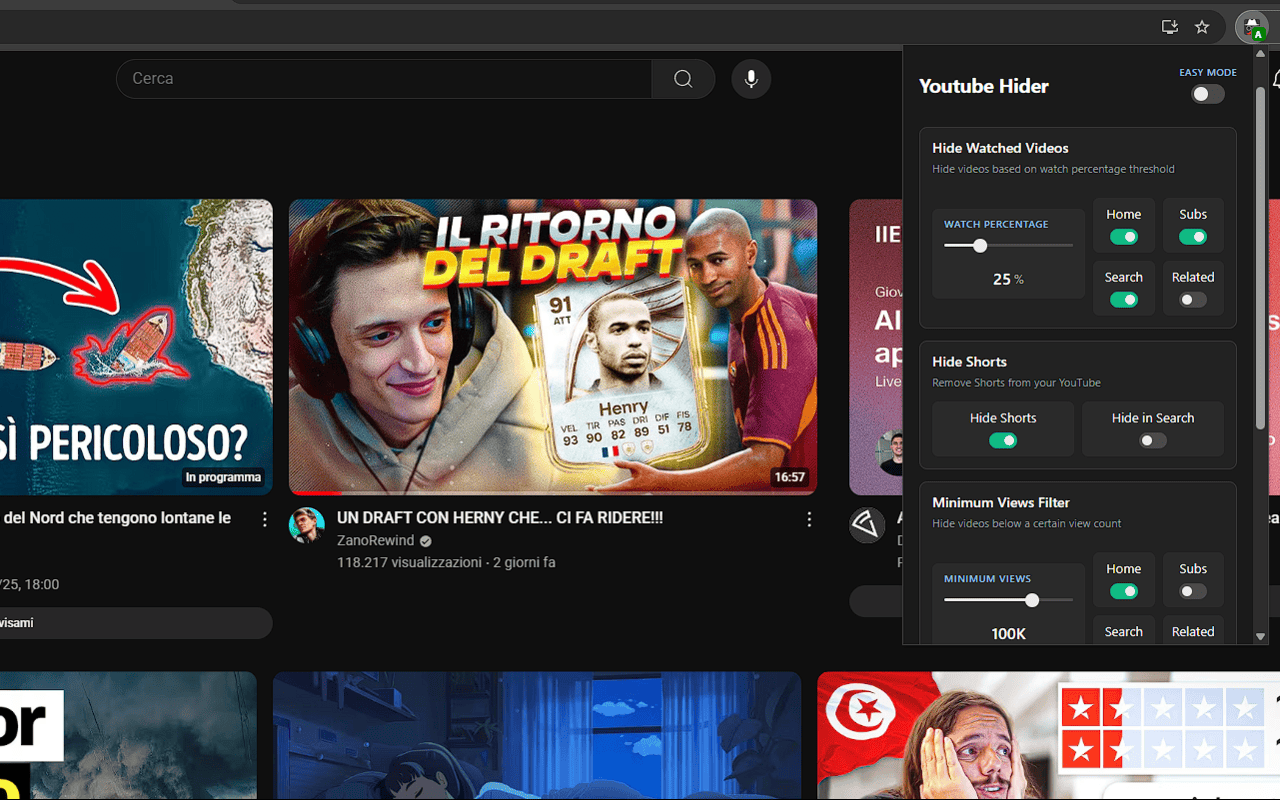Click ZanoRewind's channel avatar
The width and height of the screenshot is (1280, 800).
coord(307,524)
